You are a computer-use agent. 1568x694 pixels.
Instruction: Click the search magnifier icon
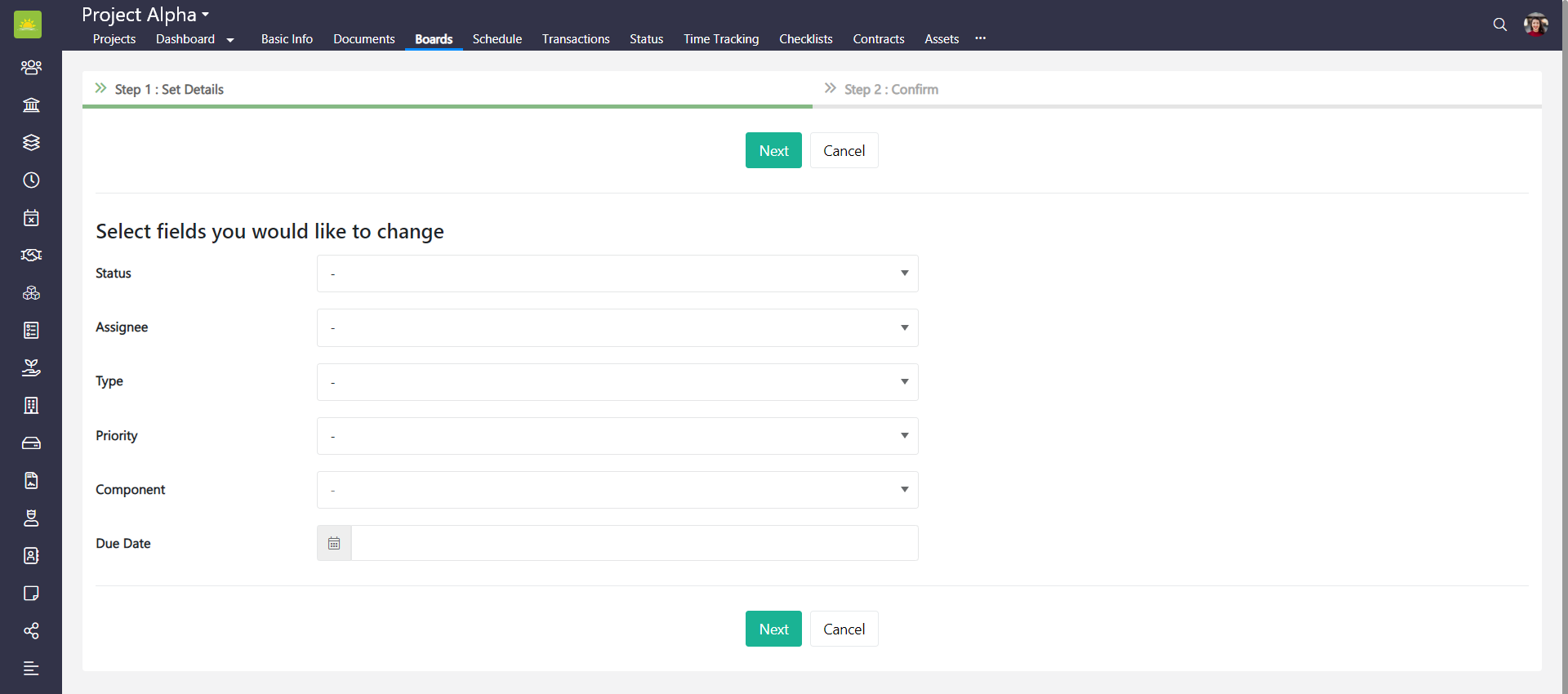point(1499,24)
